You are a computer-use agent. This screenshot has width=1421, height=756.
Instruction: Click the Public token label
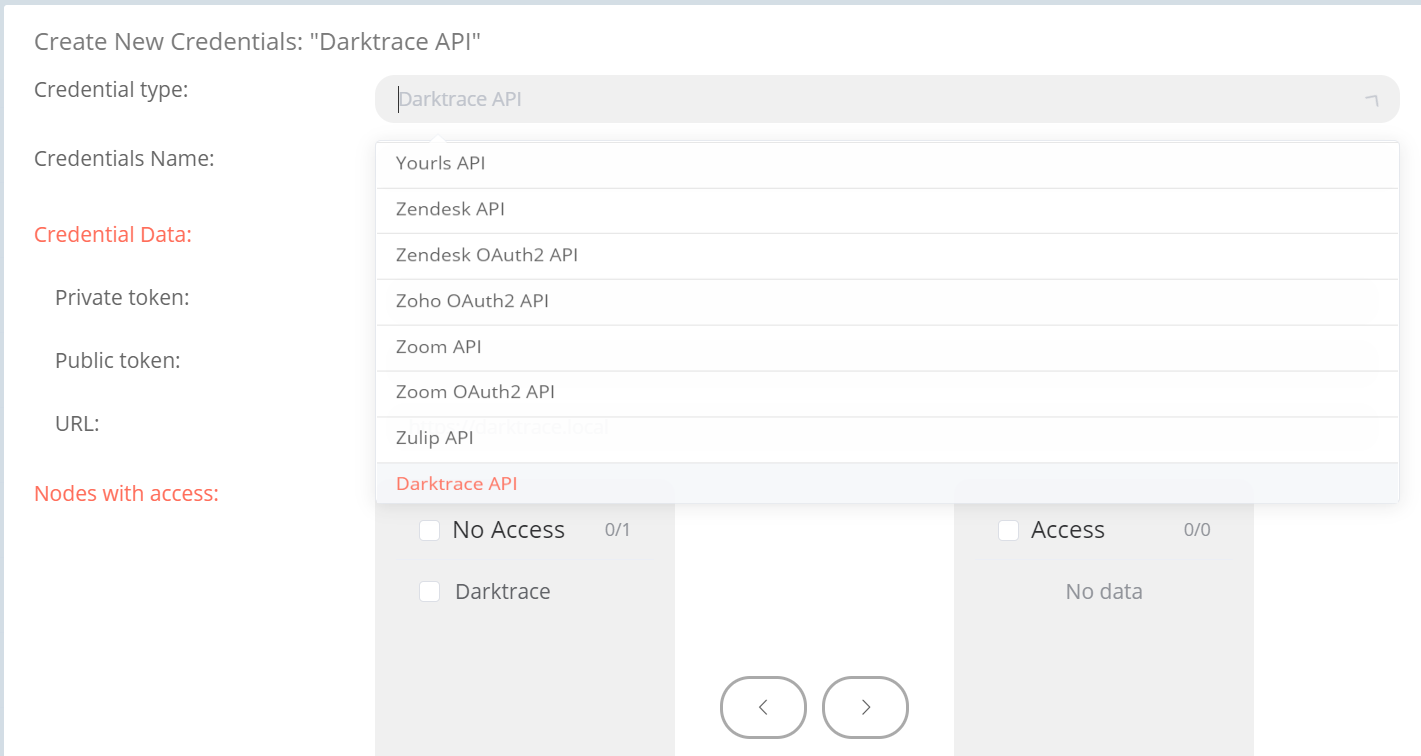[x=117, y=360]
